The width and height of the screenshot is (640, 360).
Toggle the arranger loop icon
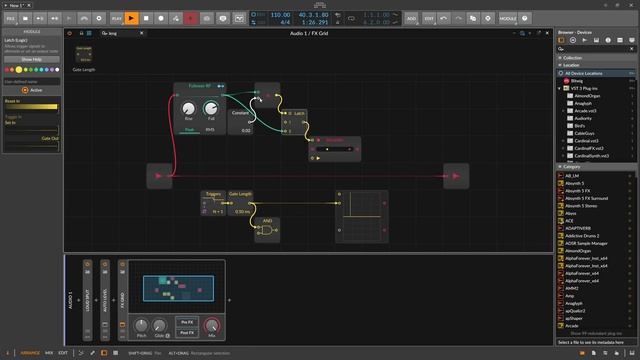point(351,18)
